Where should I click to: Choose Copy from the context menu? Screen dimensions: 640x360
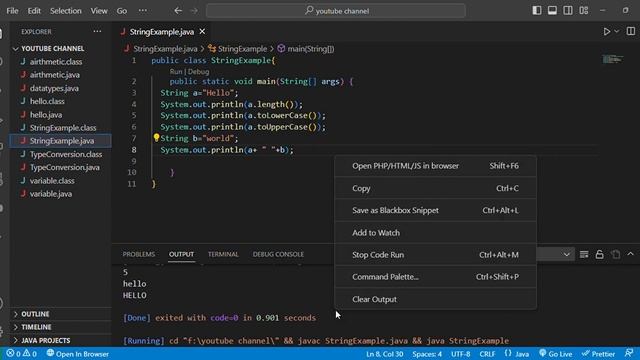click(x=436, y=188)
